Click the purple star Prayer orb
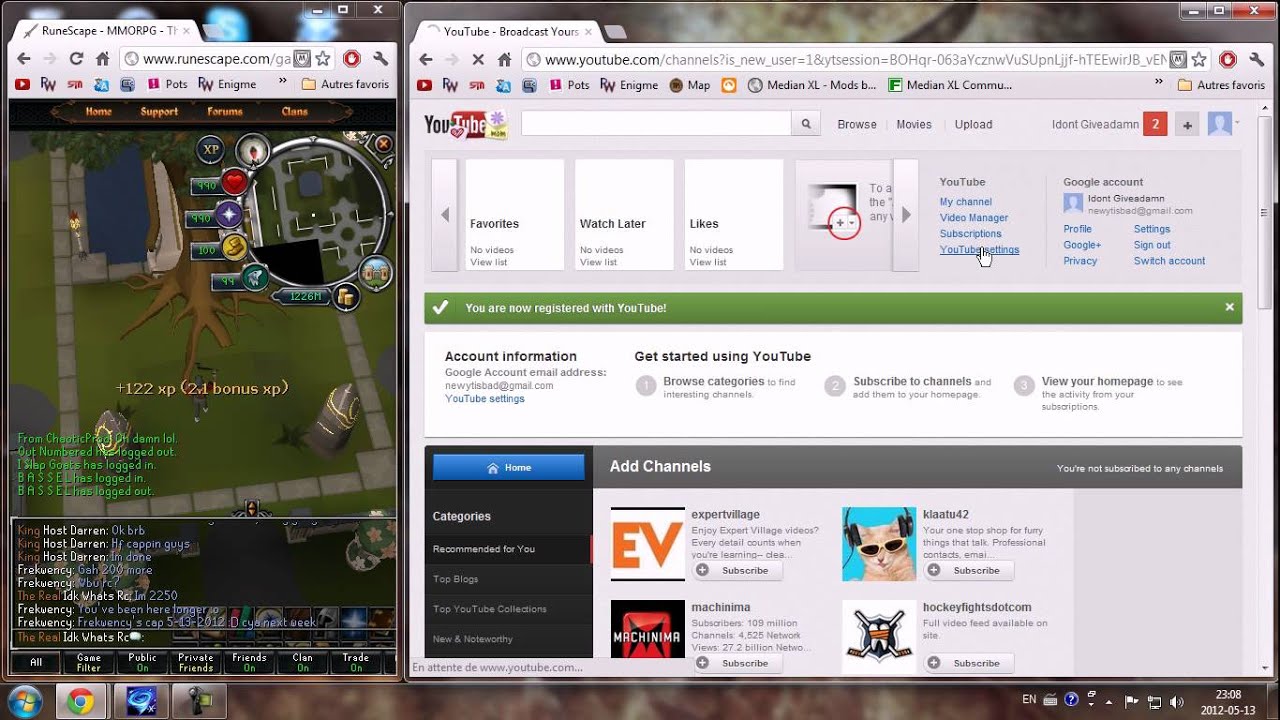 click(x=229, y=215)
